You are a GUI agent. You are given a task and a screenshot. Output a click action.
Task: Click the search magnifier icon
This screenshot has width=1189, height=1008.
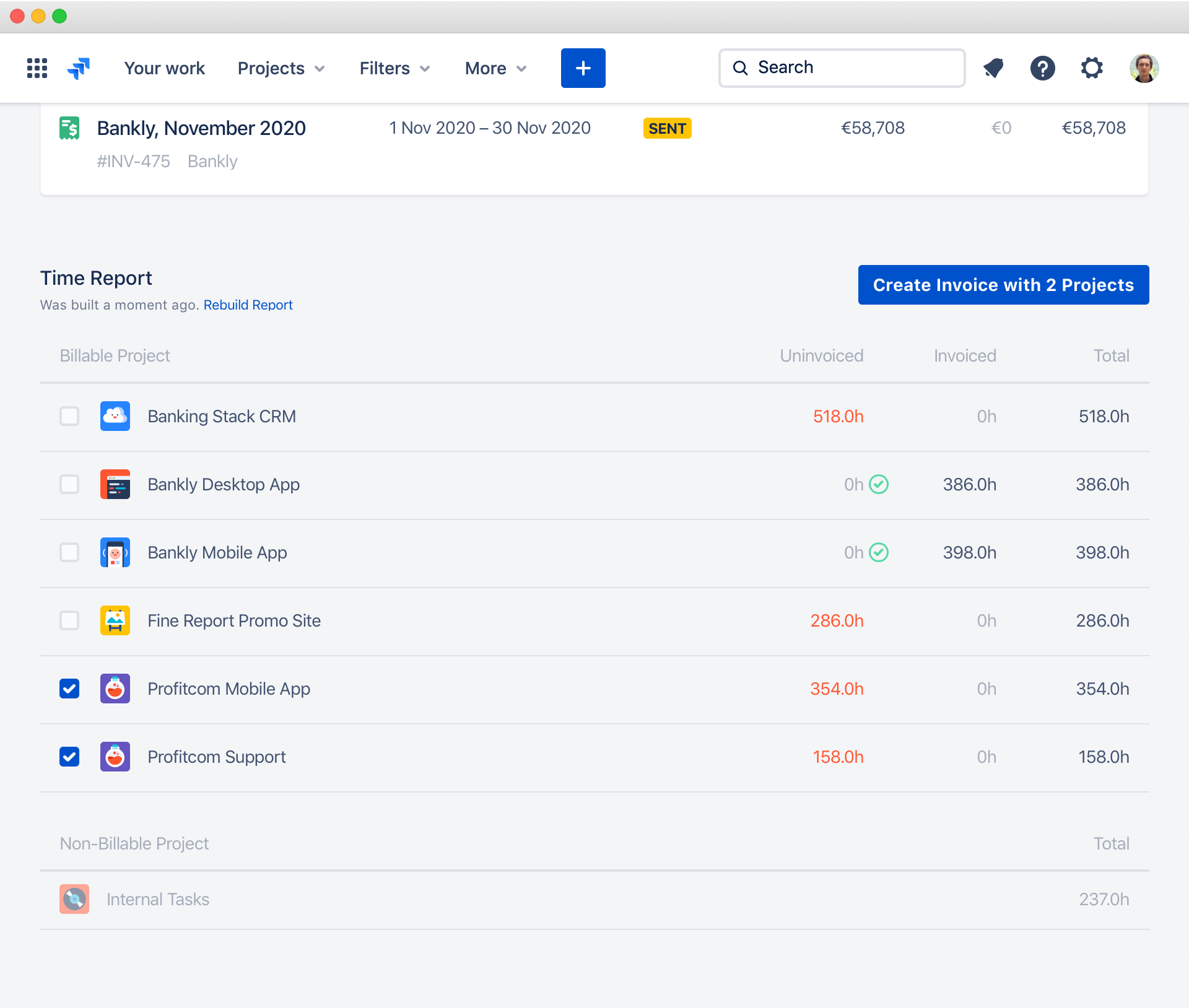pos(740,67)
